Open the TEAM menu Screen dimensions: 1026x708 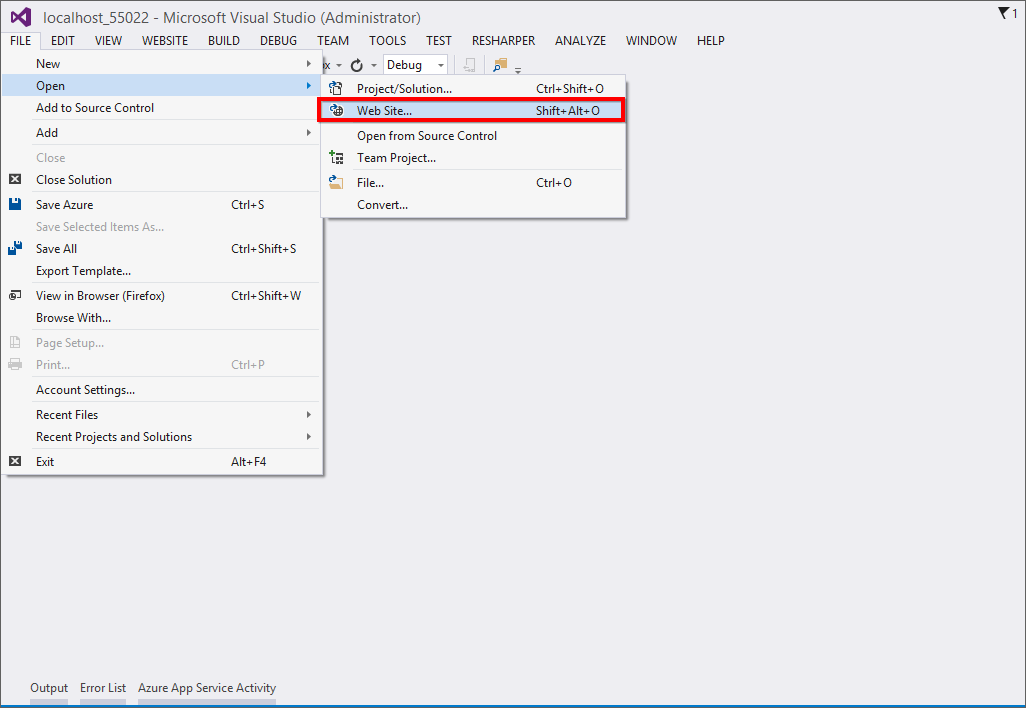click(x=333, y=40)
